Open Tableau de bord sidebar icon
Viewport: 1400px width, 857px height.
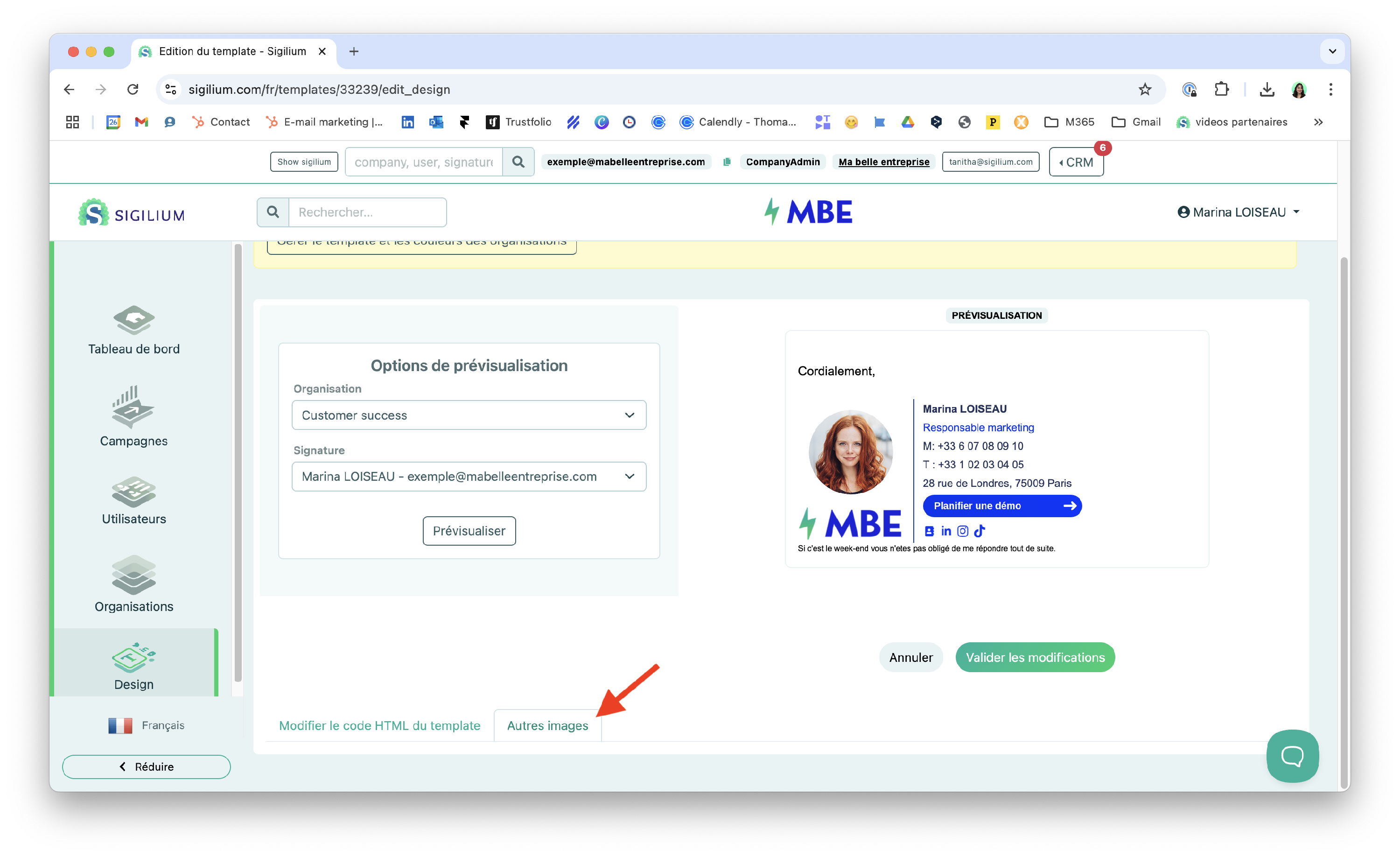pos(133,320)
